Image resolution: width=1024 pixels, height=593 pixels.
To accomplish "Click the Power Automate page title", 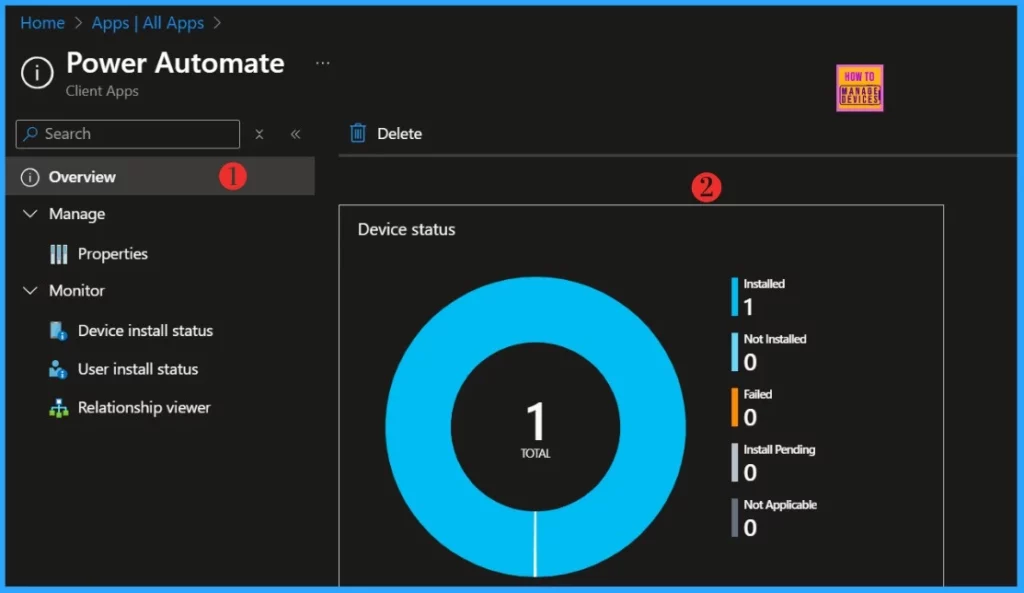I will click(x=175, y=63).
